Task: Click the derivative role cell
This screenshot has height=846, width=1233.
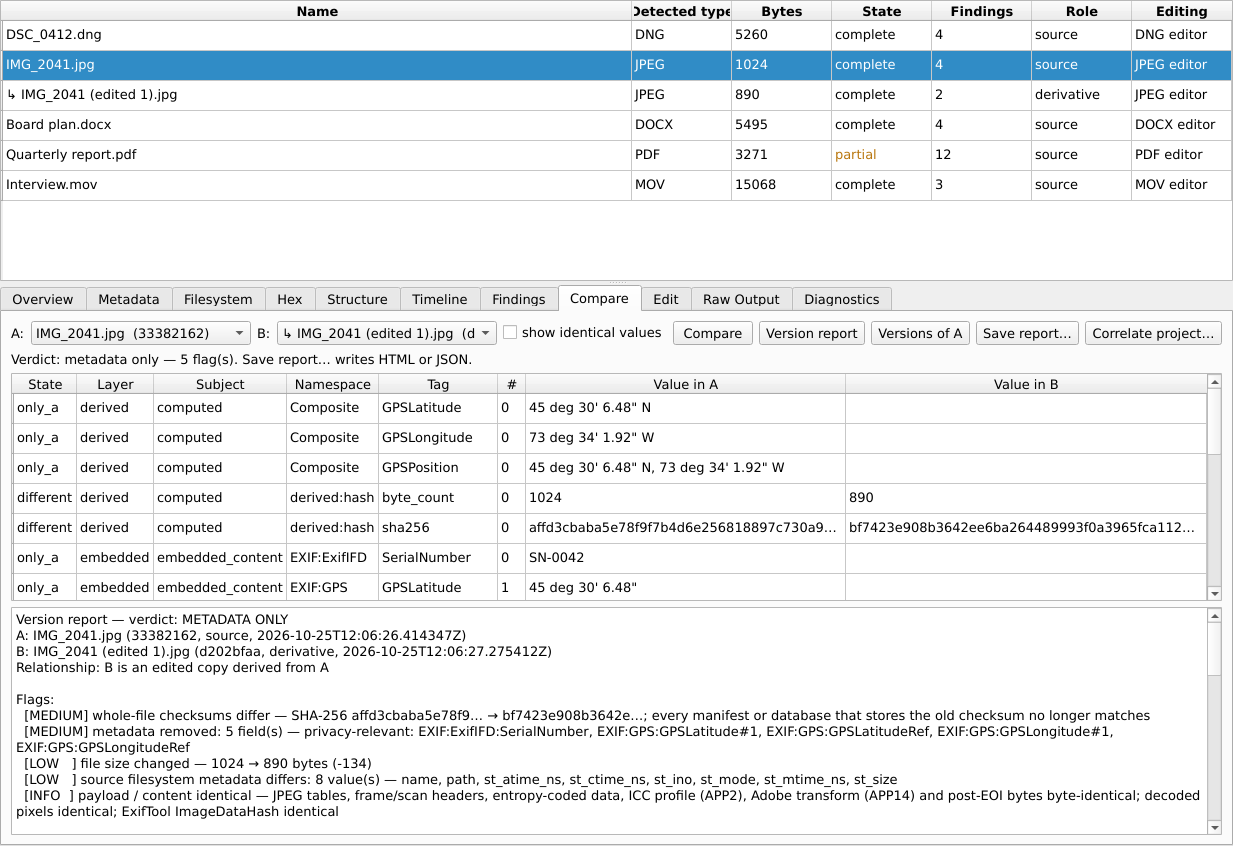Action: tap(1082, 95)
